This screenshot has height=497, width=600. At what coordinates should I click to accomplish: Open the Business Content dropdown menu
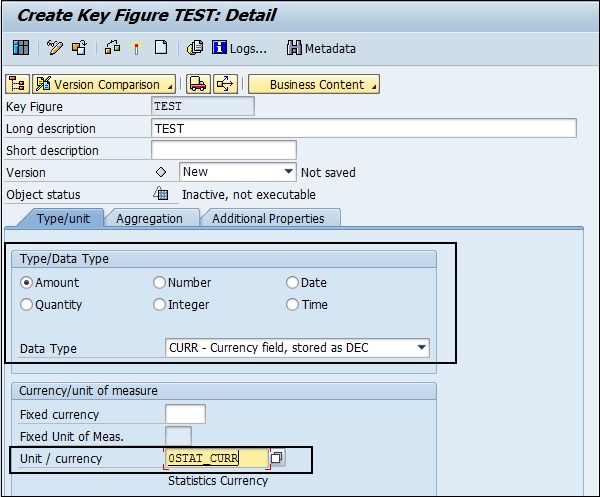[x=315, y=85]
